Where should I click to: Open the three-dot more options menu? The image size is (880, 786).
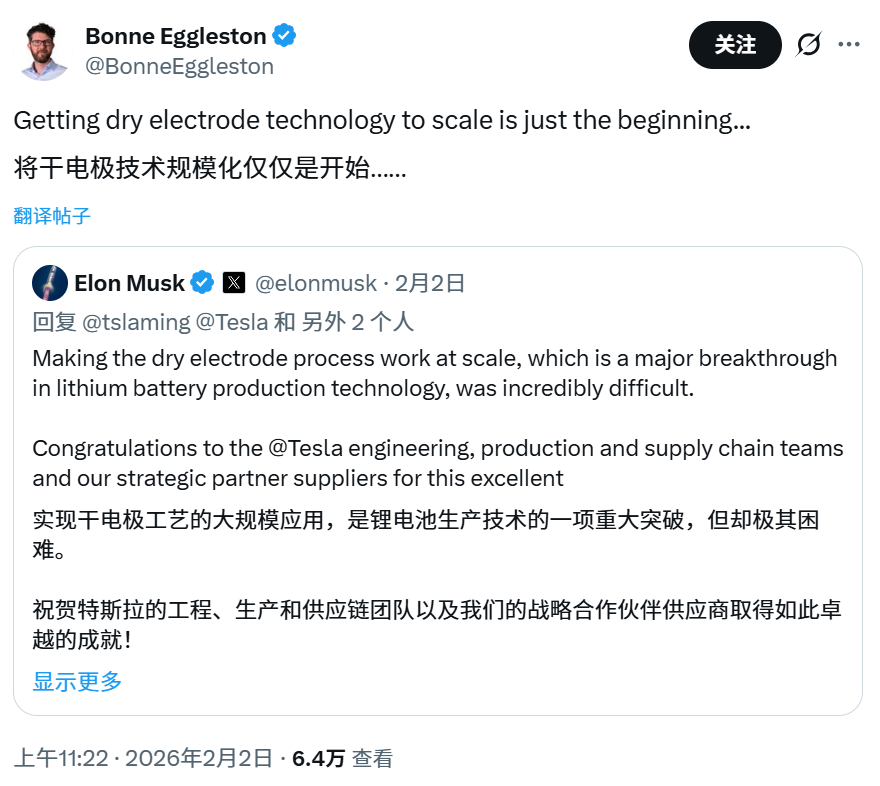(x=849, y=45)
